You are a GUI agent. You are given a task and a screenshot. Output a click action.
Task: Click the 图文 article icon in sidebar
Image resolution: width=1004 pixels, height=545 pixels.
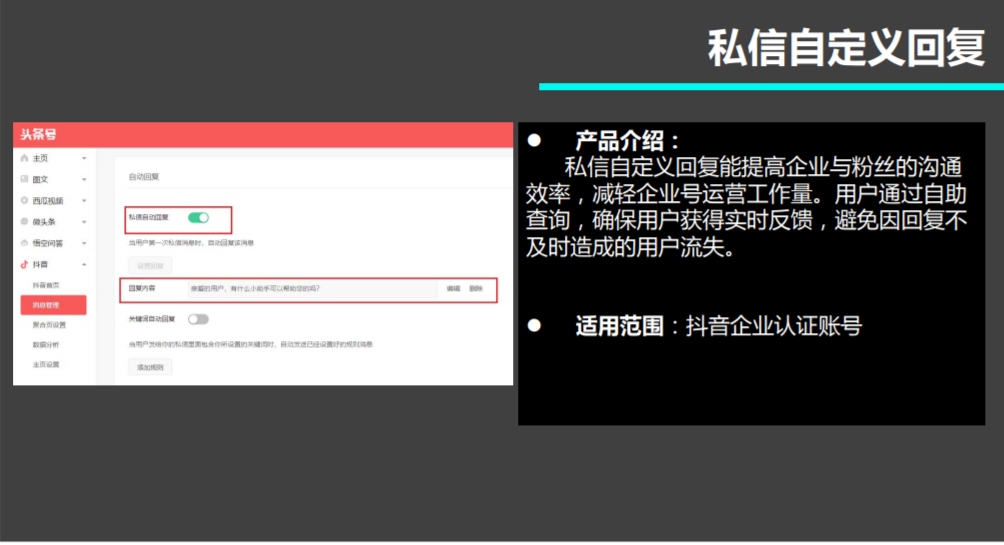(x=24, y=179)
